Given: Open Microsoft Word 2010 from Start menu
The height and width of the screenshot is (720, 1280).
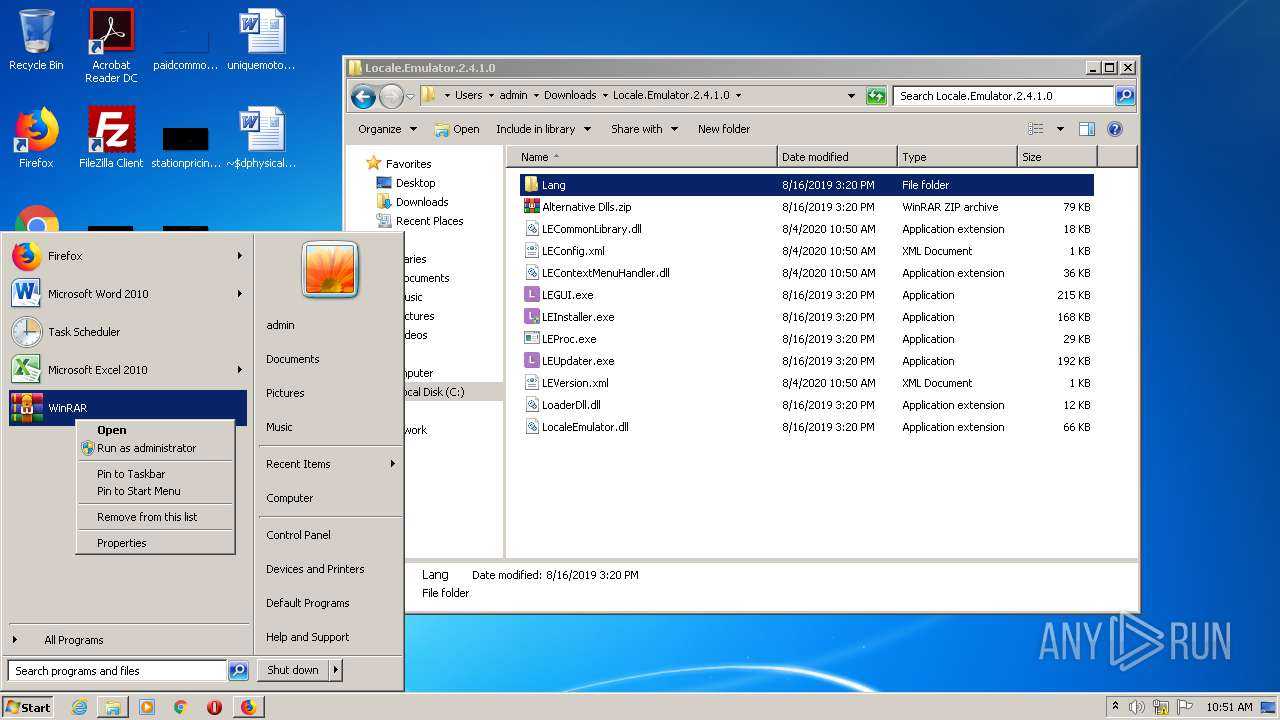Looking at the screenshot, I should [x=127, y=294].
